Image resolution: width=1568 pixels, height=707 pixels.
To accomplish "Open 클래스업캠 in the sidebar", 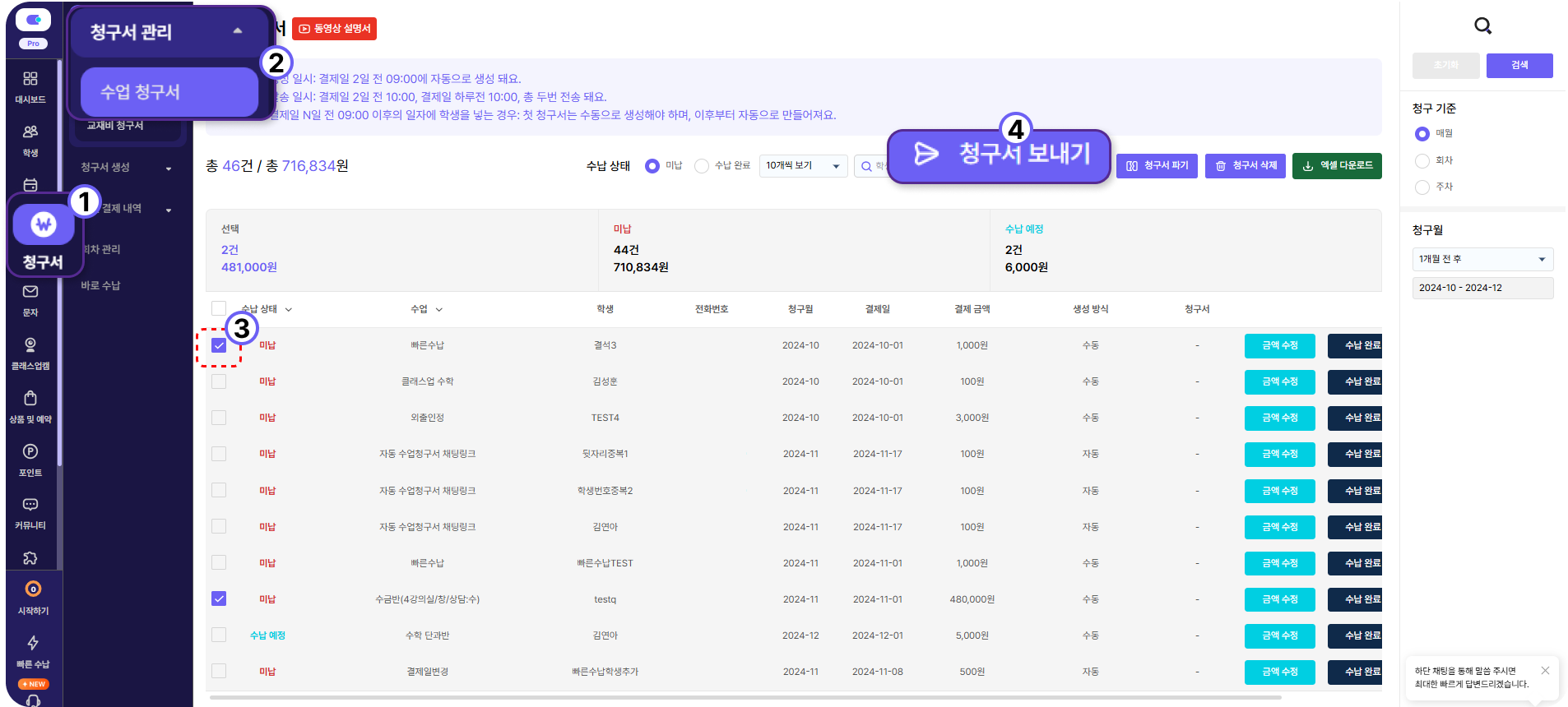I will 30,353.
